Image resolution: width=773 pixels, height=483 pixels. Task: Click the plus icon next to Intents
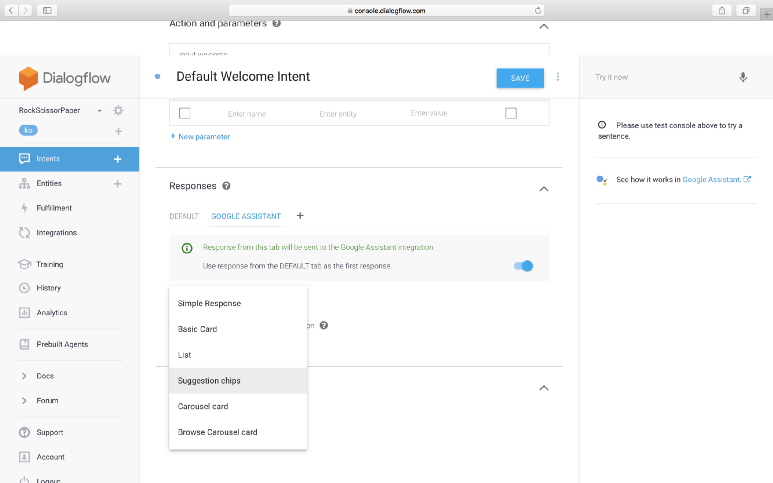[117, 159]
